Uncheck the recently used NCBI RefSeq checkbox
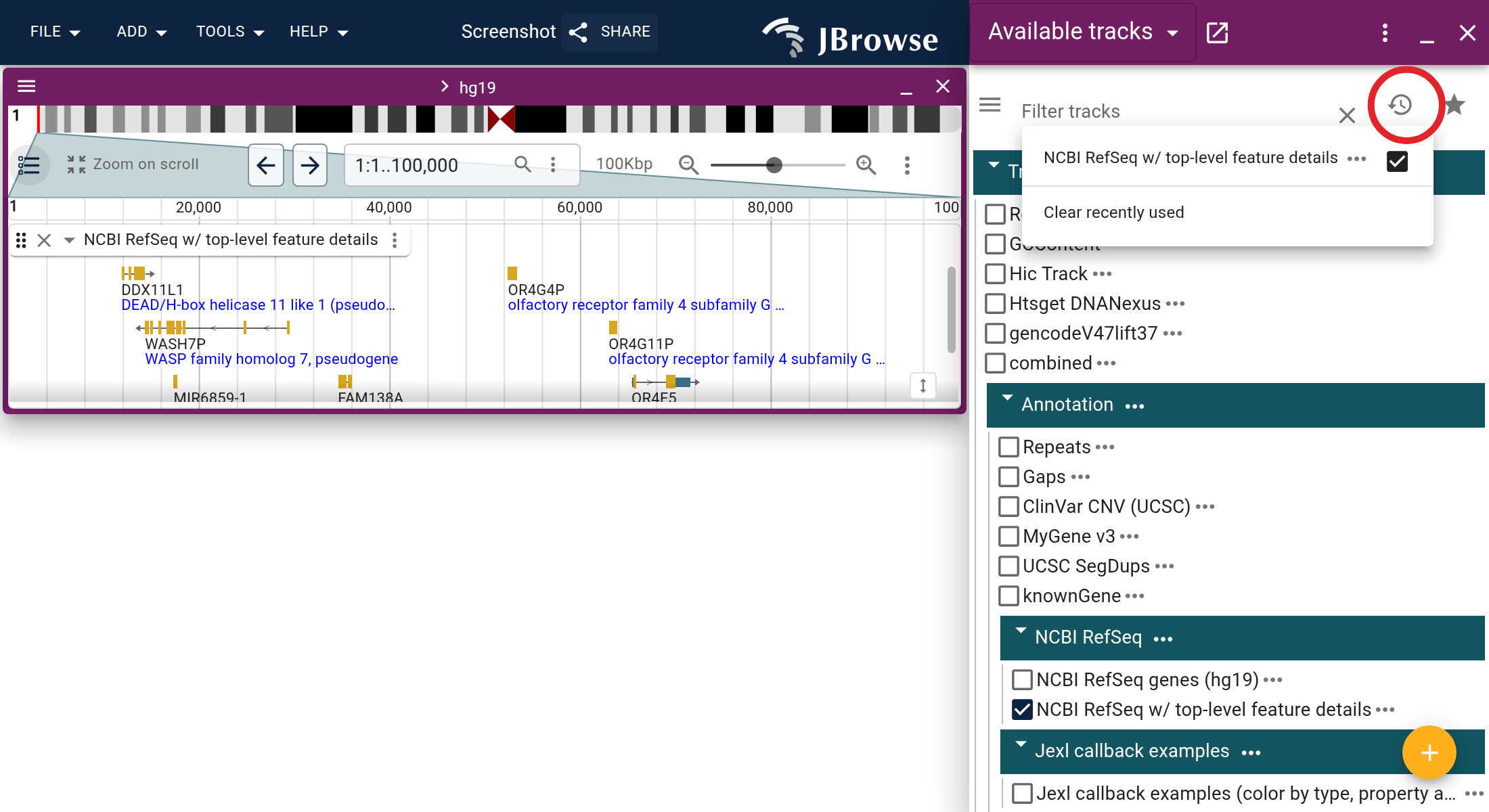 (1397, 161)
